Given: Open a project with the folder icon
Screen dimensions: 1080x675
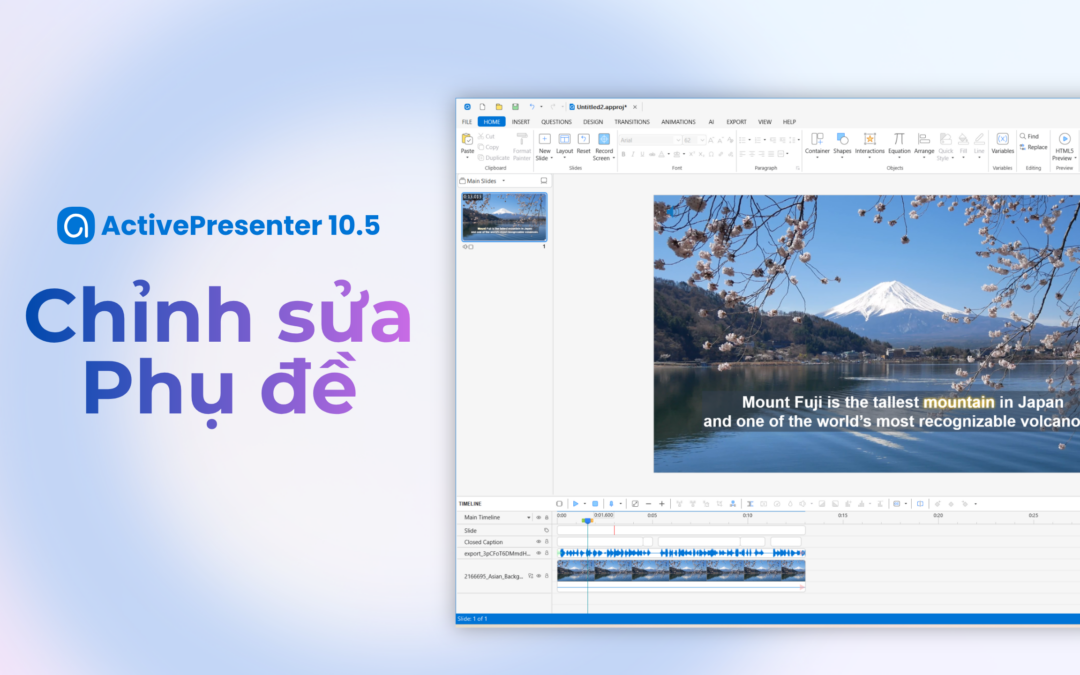Looking at the screenshot, I should [x=499, y=107].
